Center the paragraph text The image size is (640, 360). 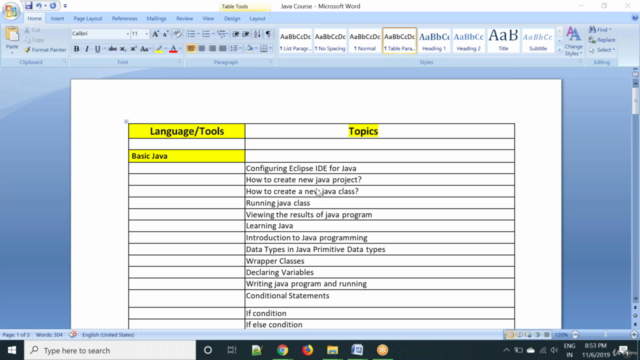point(202,49)
